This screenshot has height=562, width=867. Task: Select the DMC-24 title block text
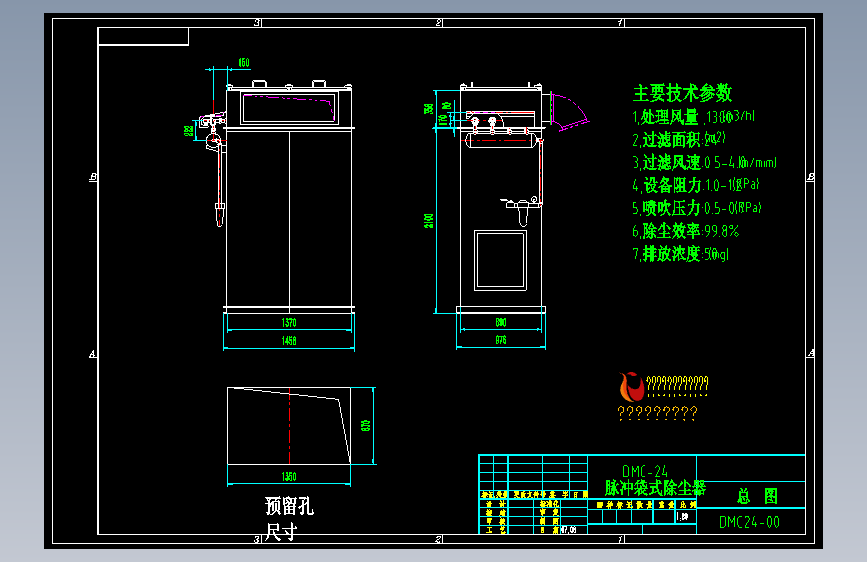click(645, 471)
